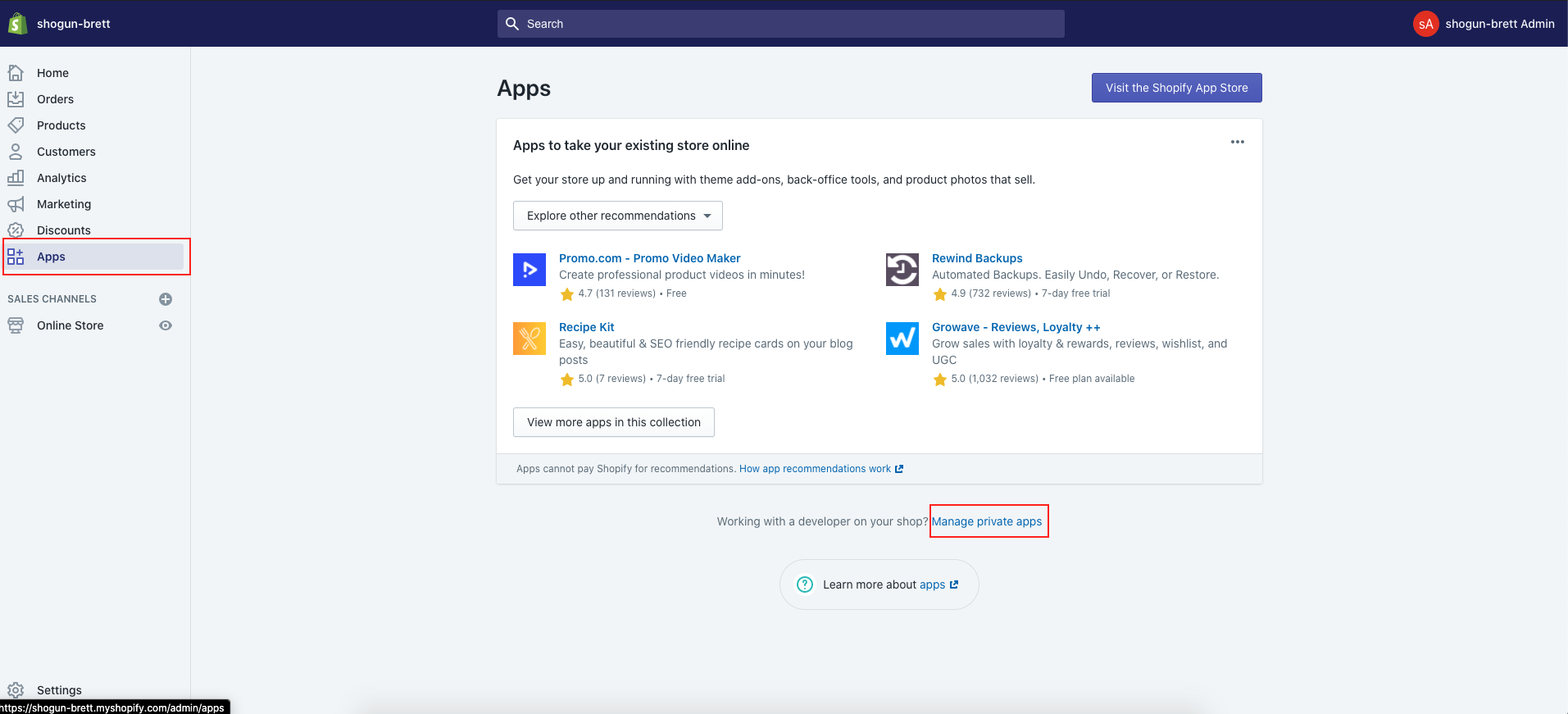
Task: Click the Orders inbox icon
Action: pos(16,99)
